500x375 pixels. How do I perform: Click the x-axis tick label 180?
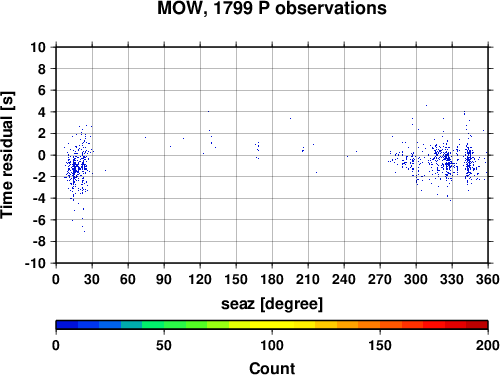272,279
